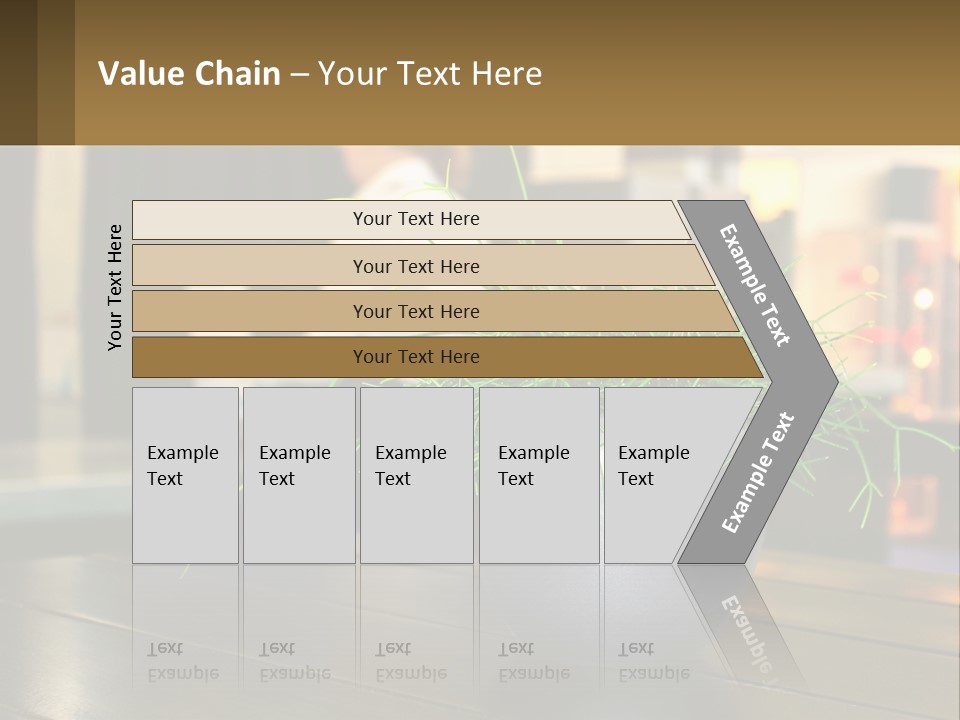Click the lower chevron arm "Example Text"

[757, 472]
